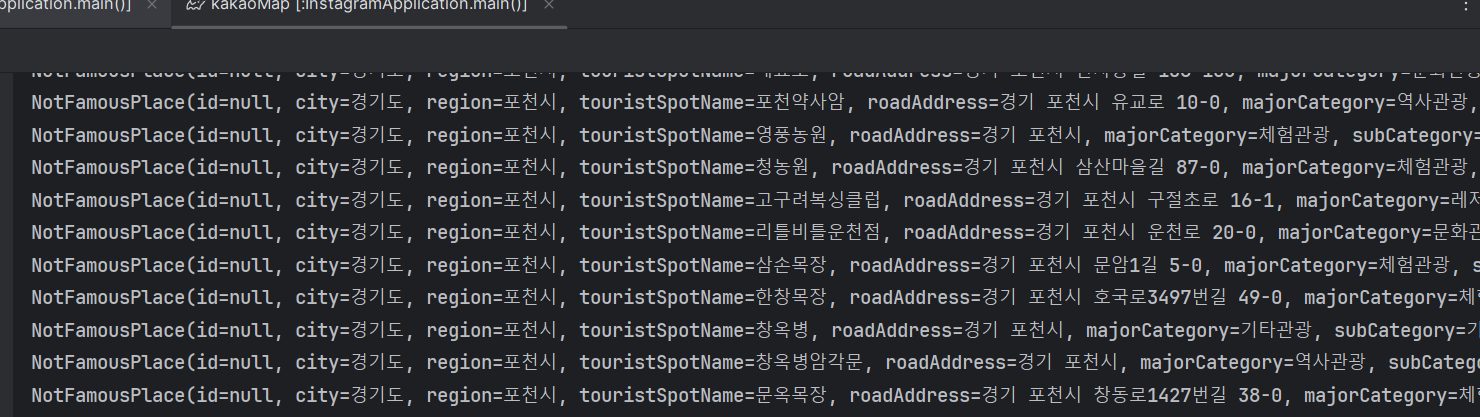Click the majorCategory=기타관광 text
This screenshot has width=1480, height=417.
1200,329
